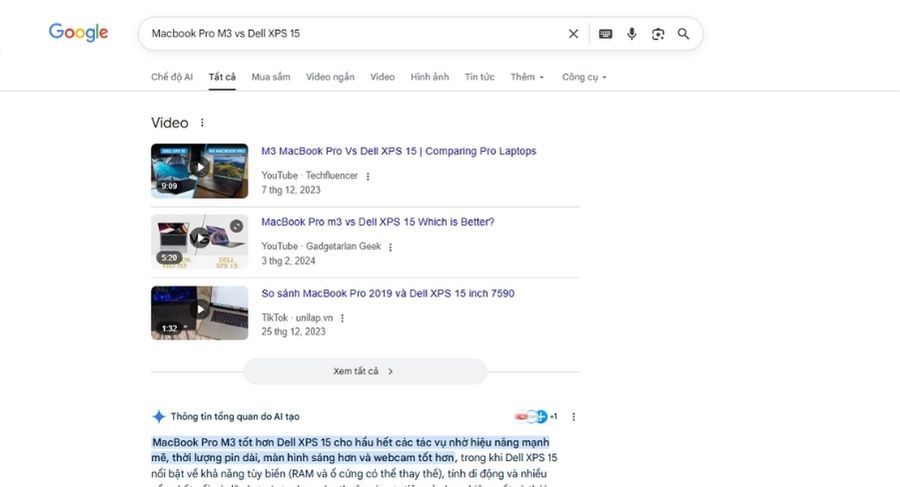
Task: Switch to Chế độ AI tab
Action: (172, 77)
